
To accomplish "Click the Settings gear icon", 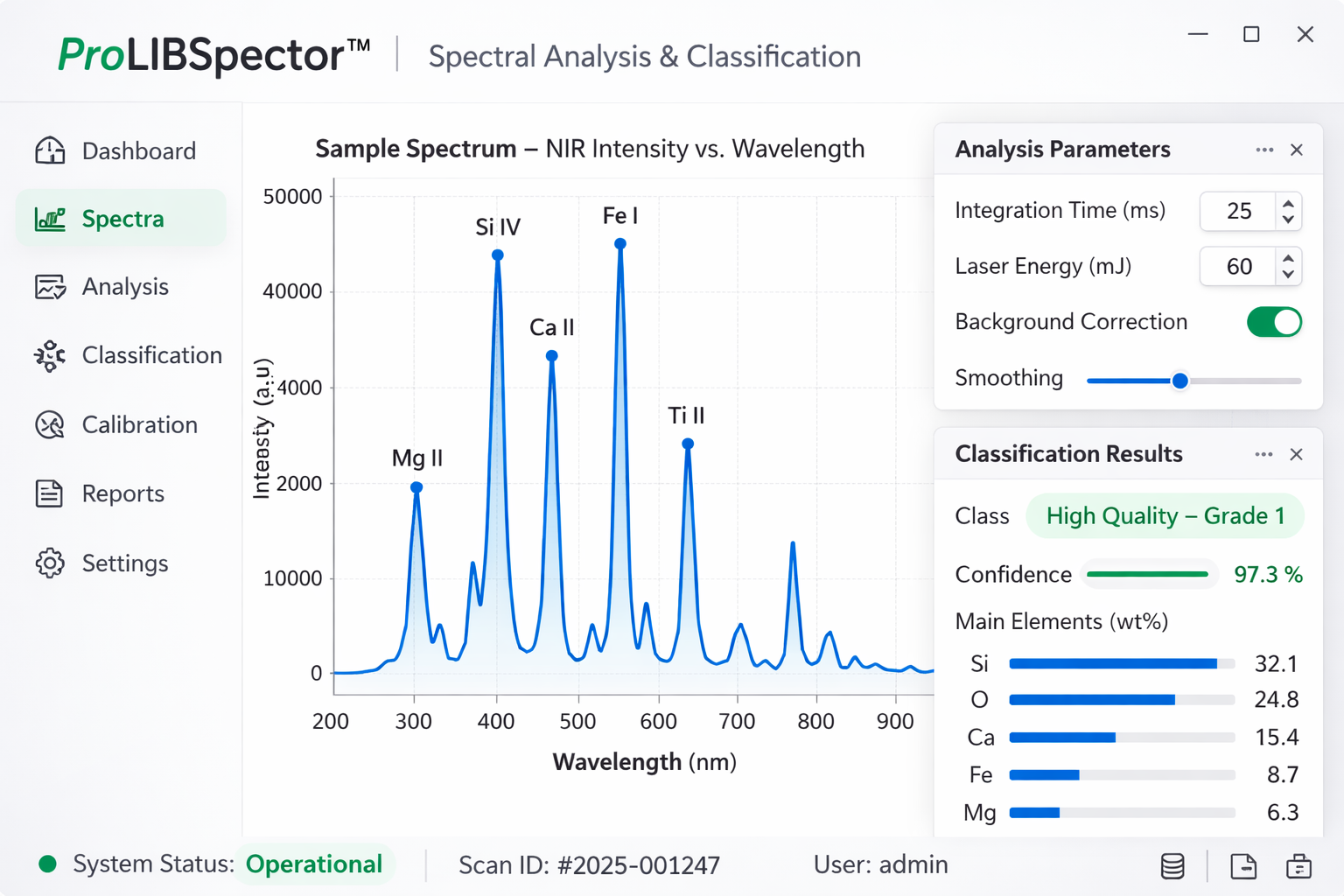I will click(x=50, y=563).
